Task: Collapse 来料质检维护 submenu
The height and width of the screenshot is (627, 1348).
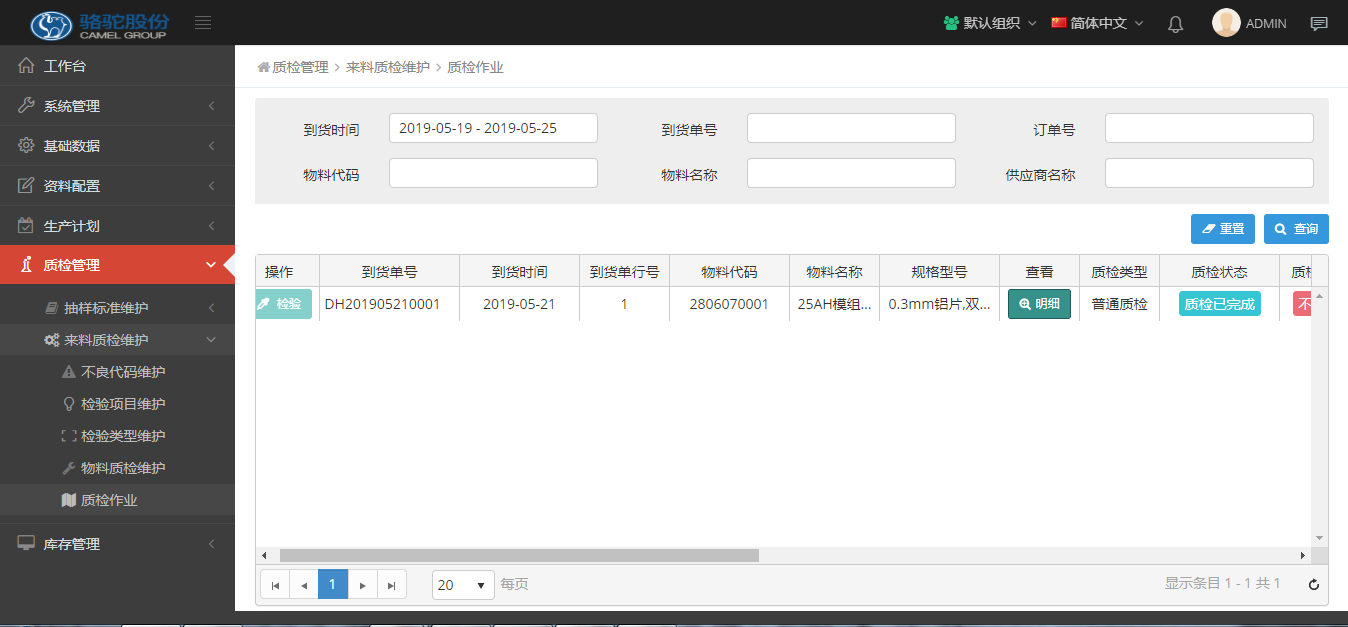Action: 117,340
